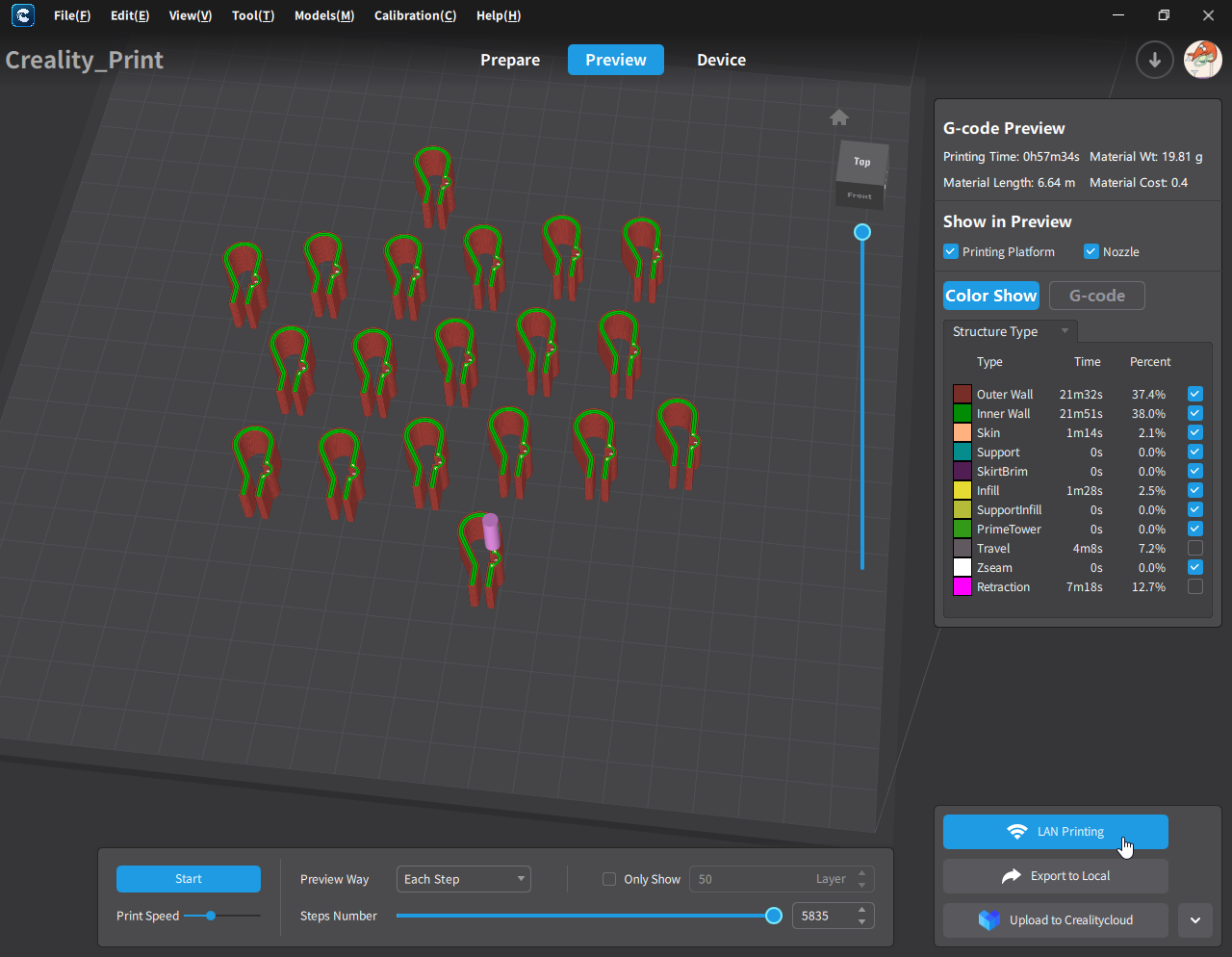Open the user avatar profile icon
Screen dimensions: 1232x957
click(1202, 60)
